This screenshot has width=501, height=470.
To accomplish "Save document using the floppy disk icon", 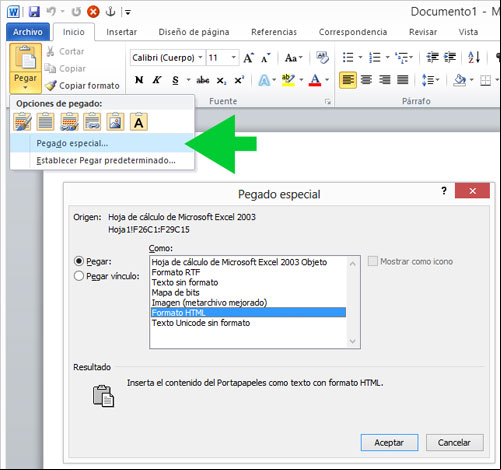I will 34,12.
